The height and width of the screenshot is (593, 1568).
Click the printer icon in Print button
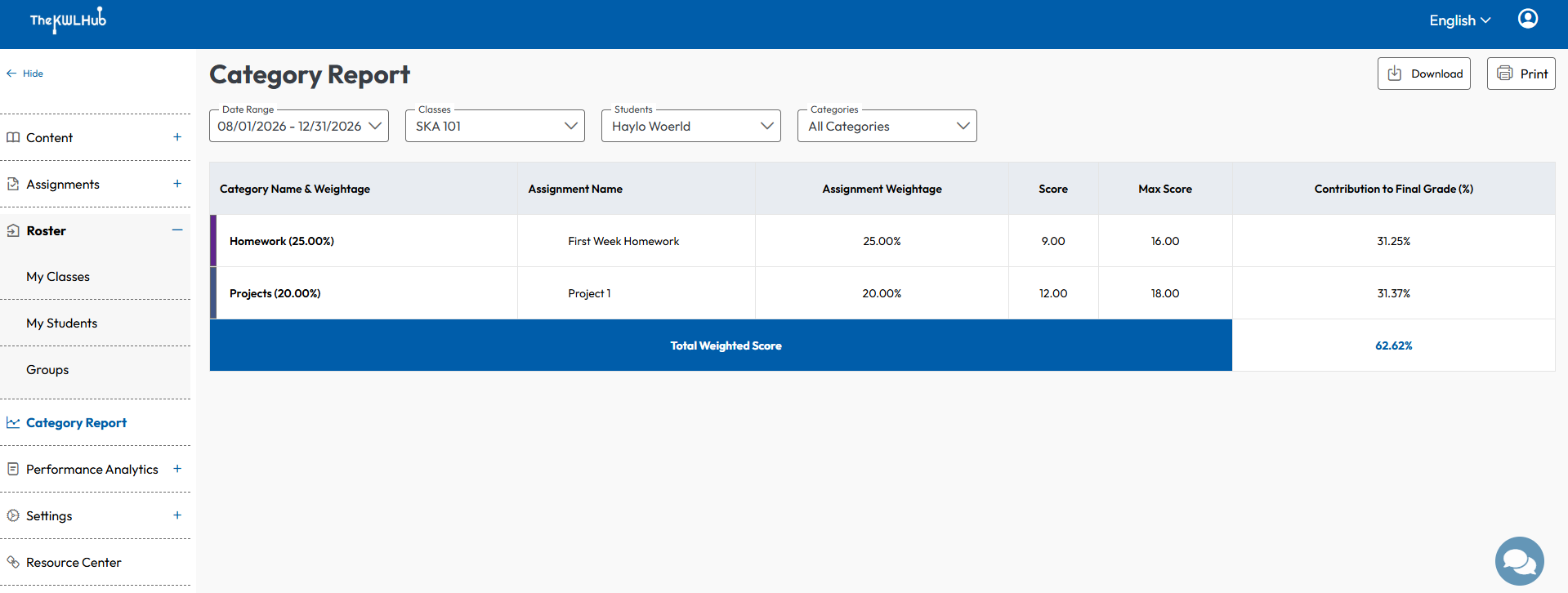pos(1504,74)
